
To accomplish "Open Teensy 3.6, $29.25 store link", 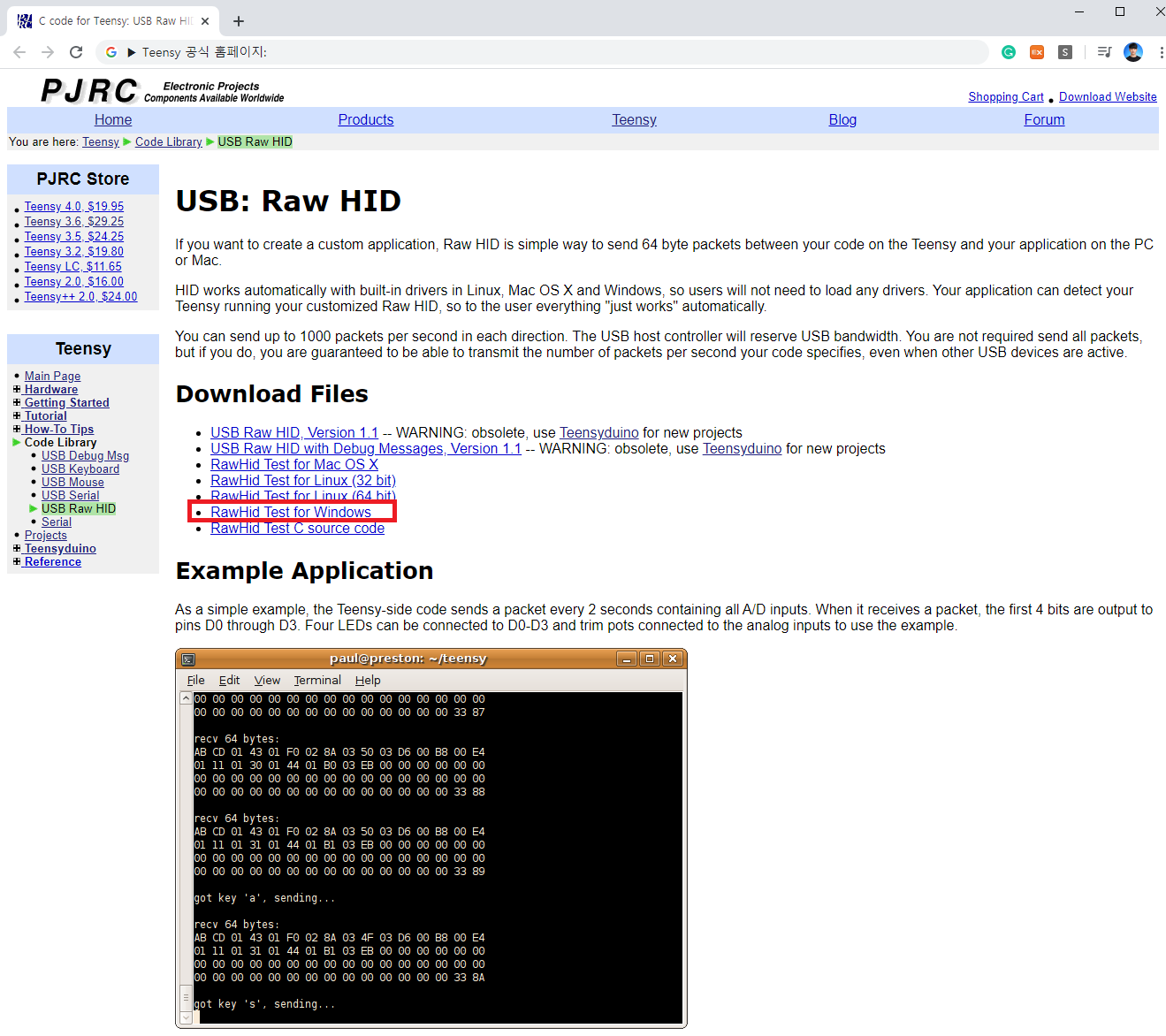I will 74,221.
